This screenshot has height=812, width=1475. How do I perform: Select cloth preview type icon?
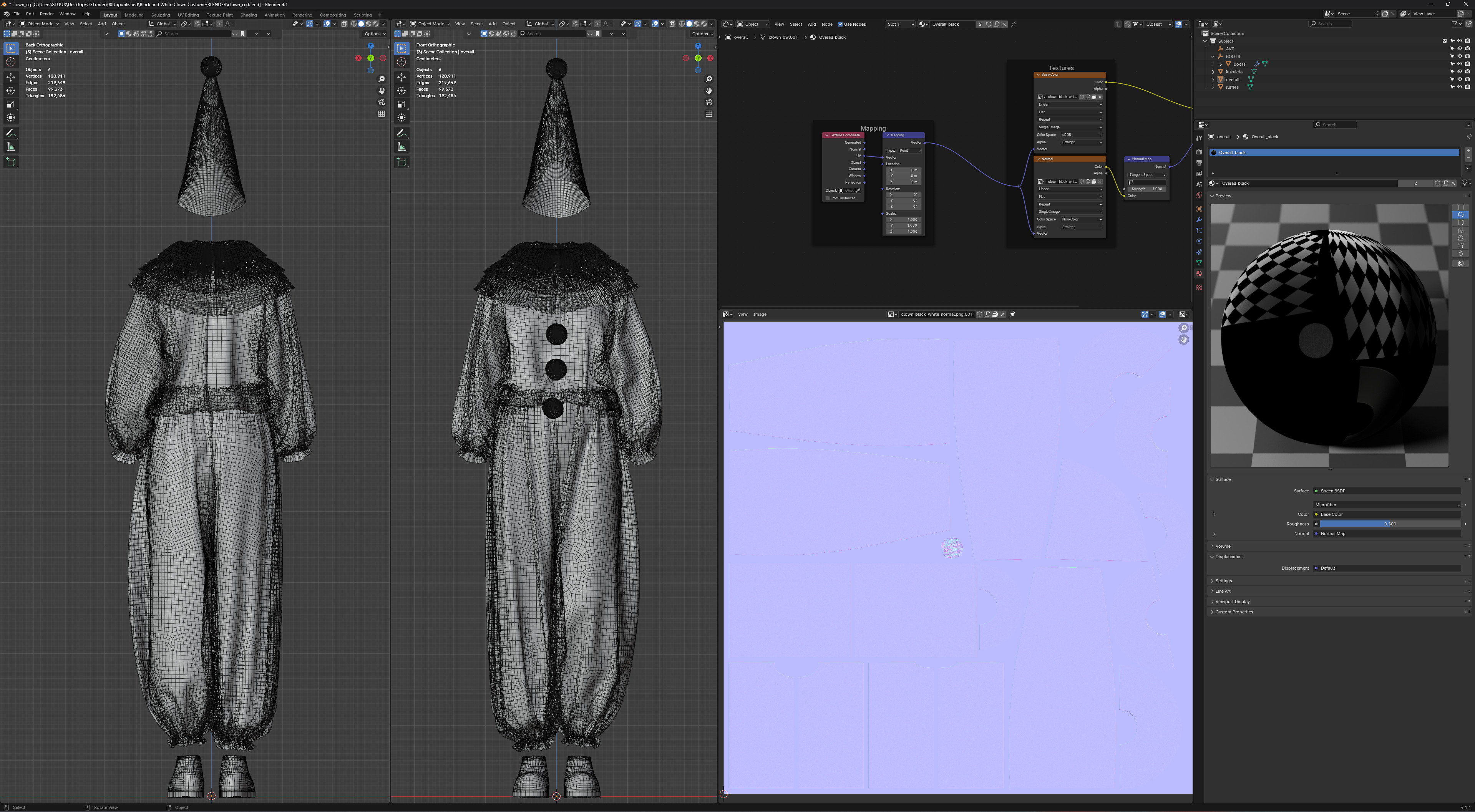(1461, 245)
